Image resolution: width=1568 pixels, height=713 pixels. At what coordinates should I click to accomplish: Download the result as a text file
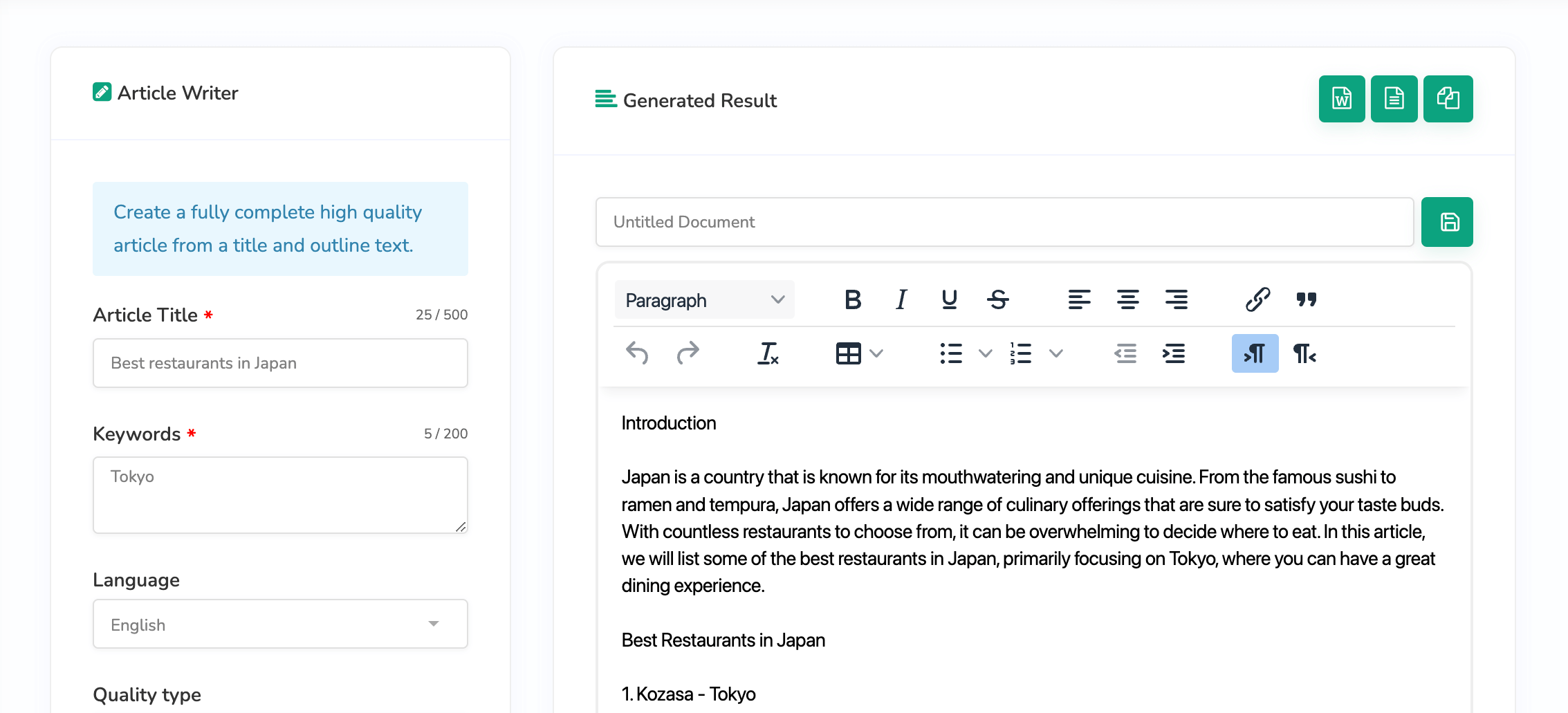pos(1394,99)
